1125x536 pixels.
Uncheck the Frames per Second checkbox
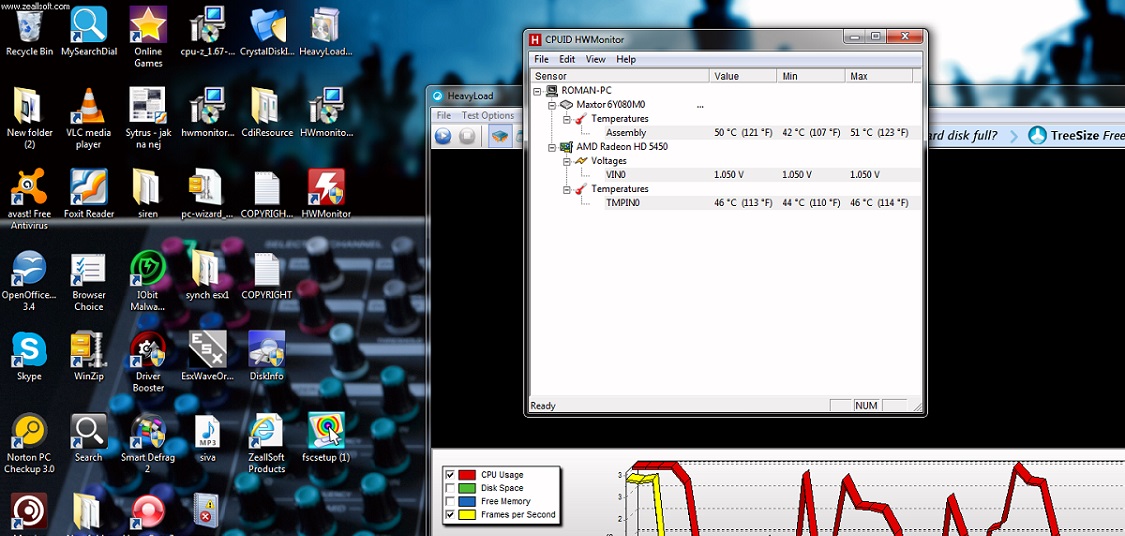pos(450,514)
